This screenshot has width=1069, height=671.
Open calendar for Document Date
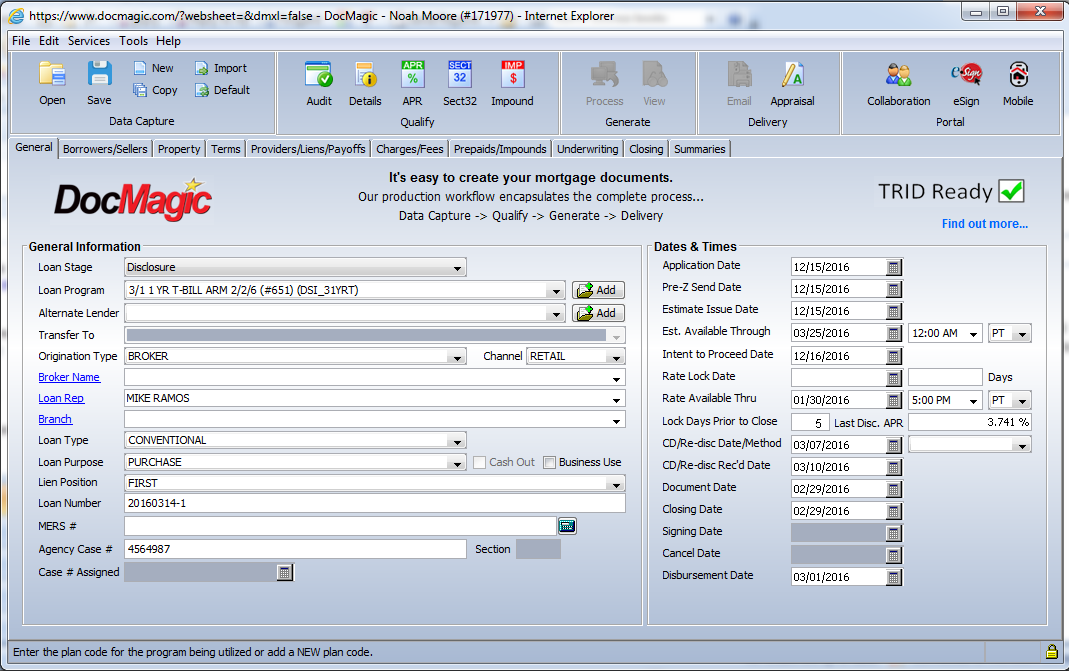coord(894,490)
